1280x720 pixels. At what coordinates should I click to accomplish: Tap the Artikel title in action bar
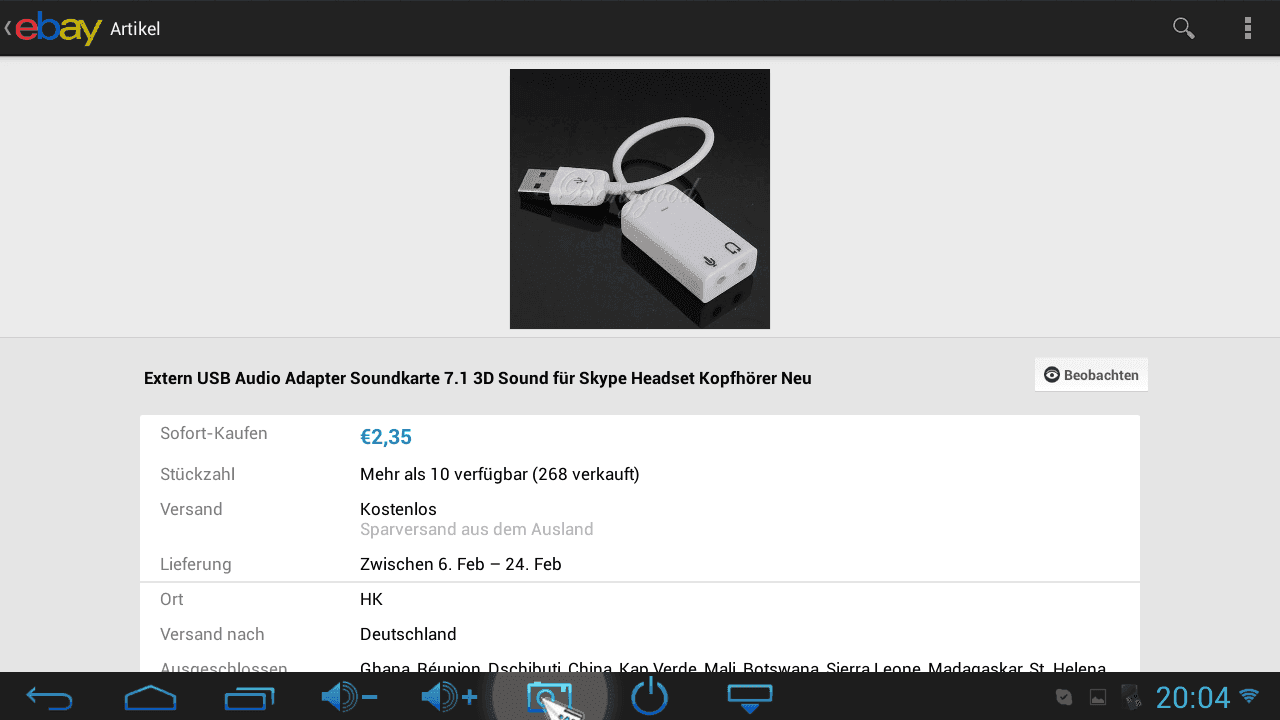(135, 29)
